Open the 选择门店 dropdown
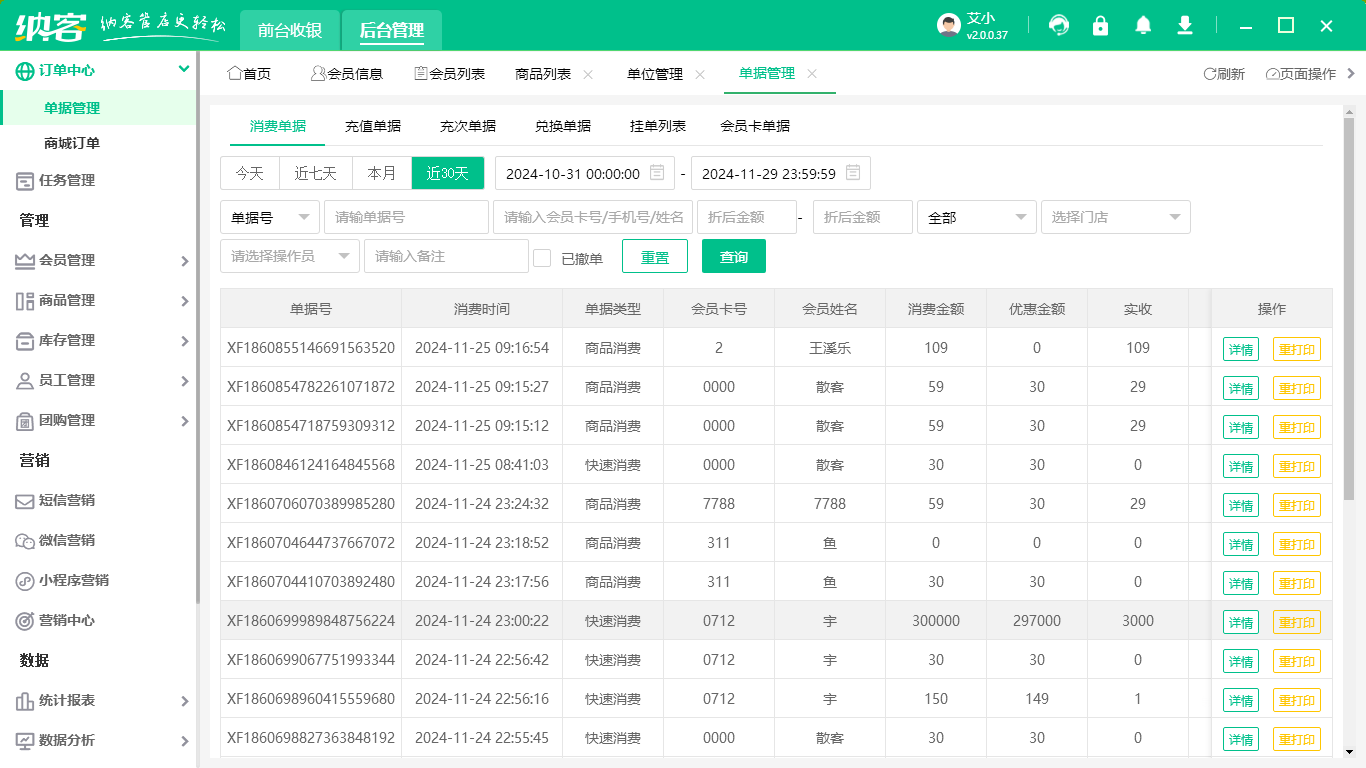The width and height of the screenshot is (1366, 768). [x=1116, y=217]
